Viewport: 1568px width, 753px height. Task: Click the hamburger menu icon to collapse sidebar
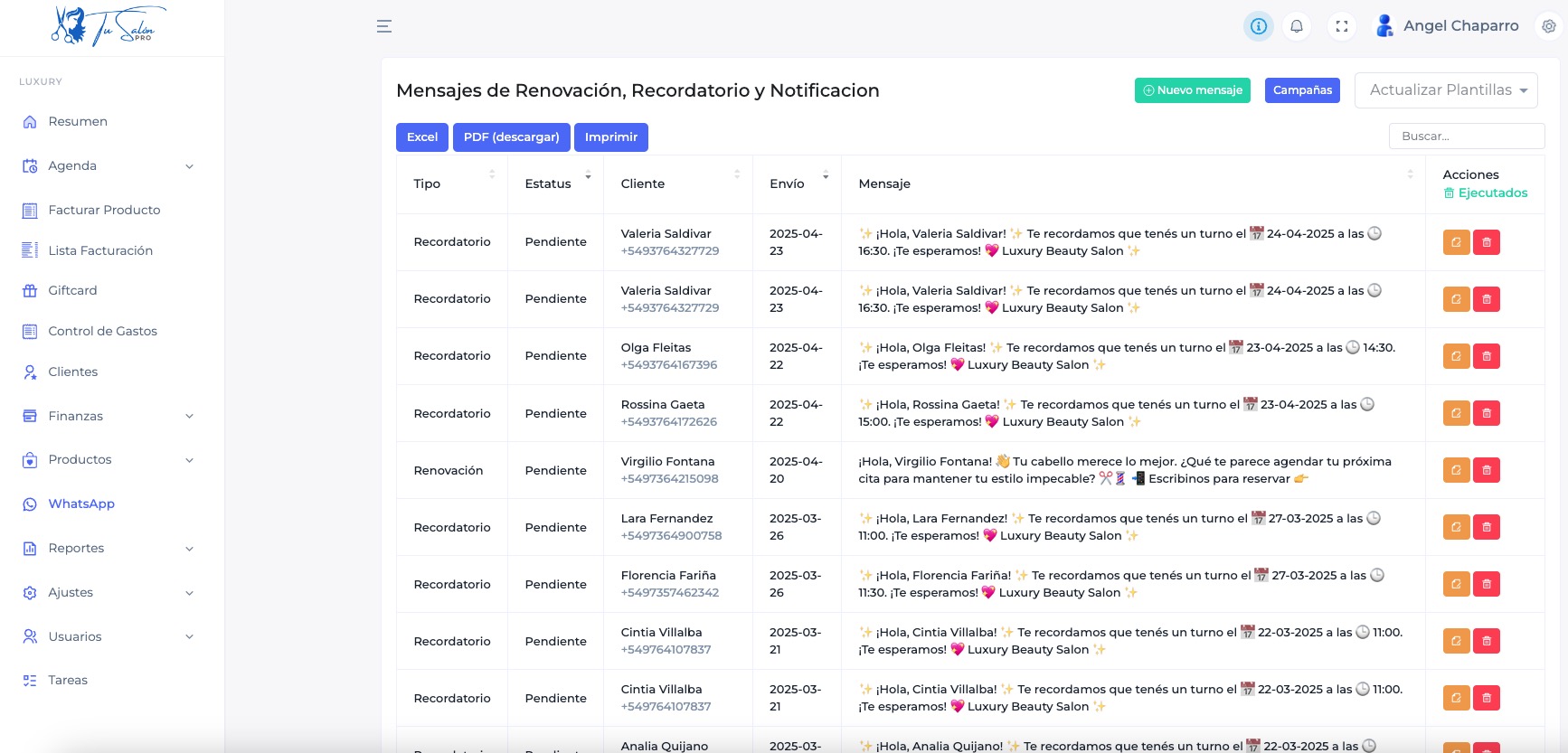pos(384,26)
